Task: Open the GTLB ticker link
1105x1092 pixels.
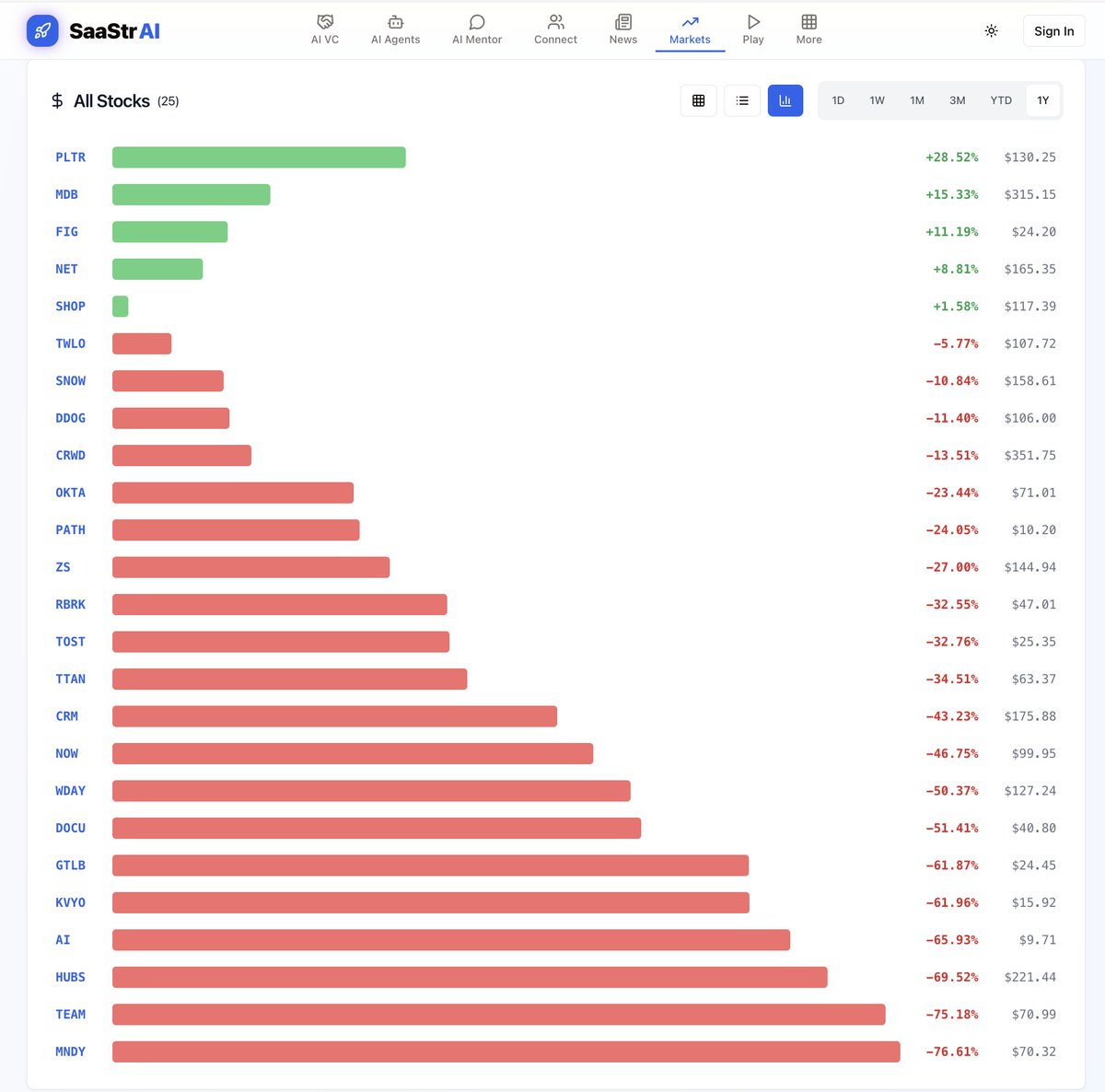Action: point(70,865)
